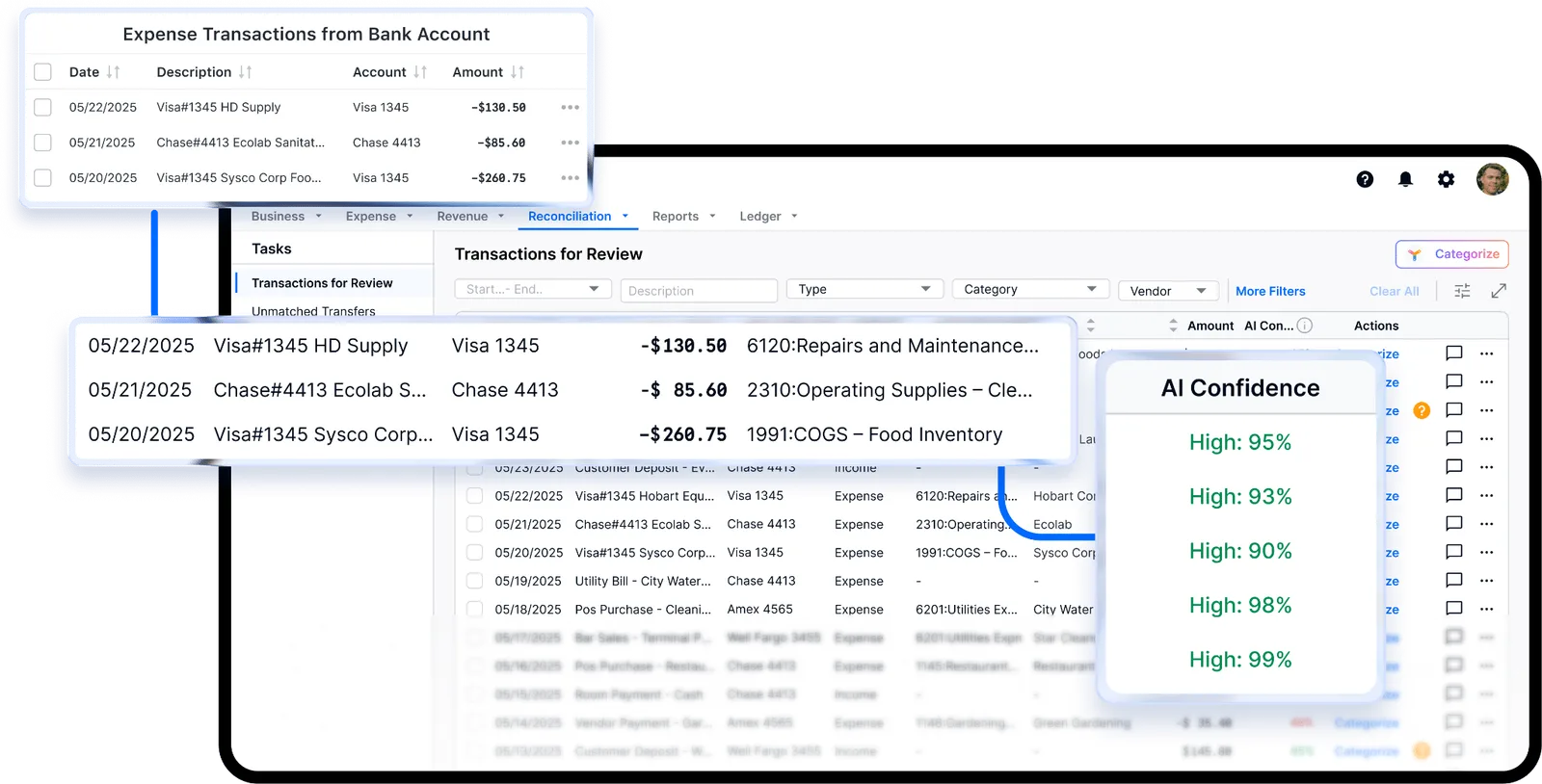Sort bank card by Description

246,72
